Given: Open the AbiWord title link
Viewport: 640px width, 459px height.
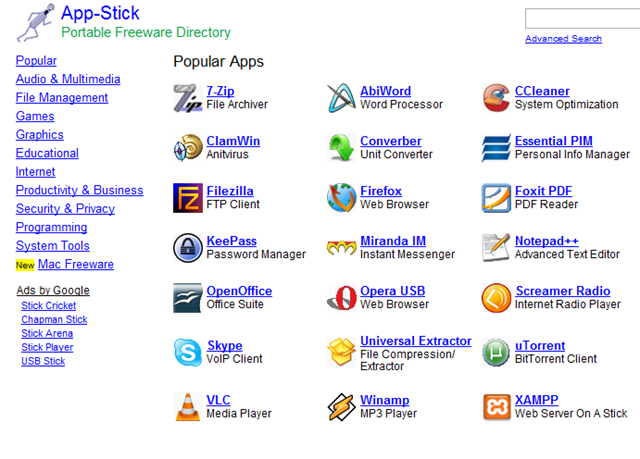Looking at the screenshot, I should click(x=385, y=91).
